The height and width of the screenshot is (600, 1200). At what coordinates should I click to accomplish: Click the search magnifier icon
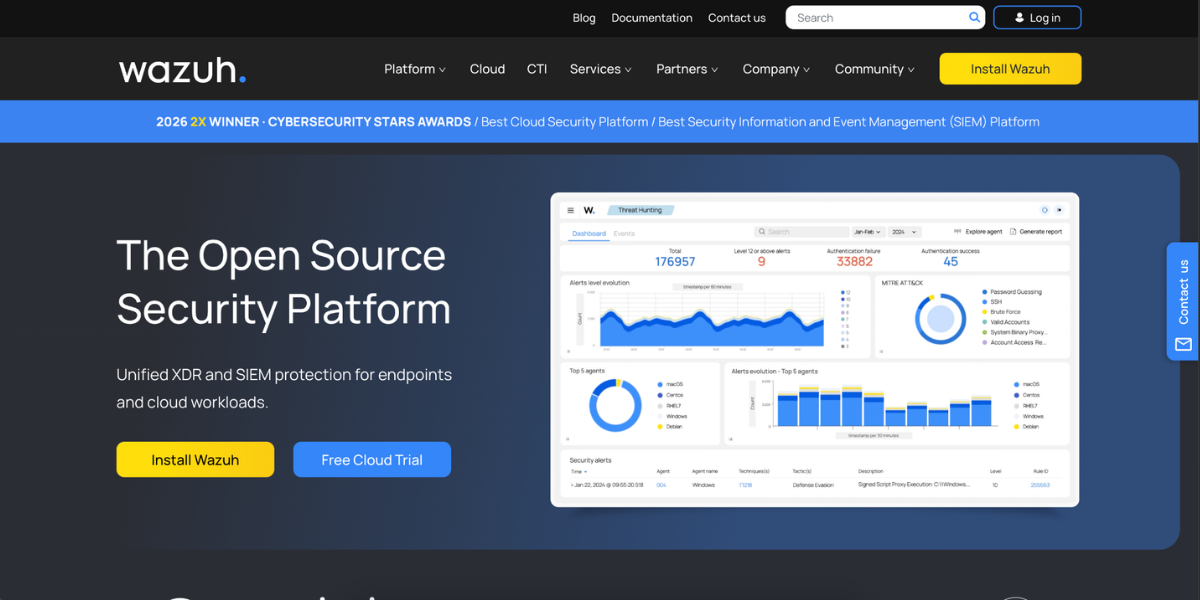tap(974, 18)
